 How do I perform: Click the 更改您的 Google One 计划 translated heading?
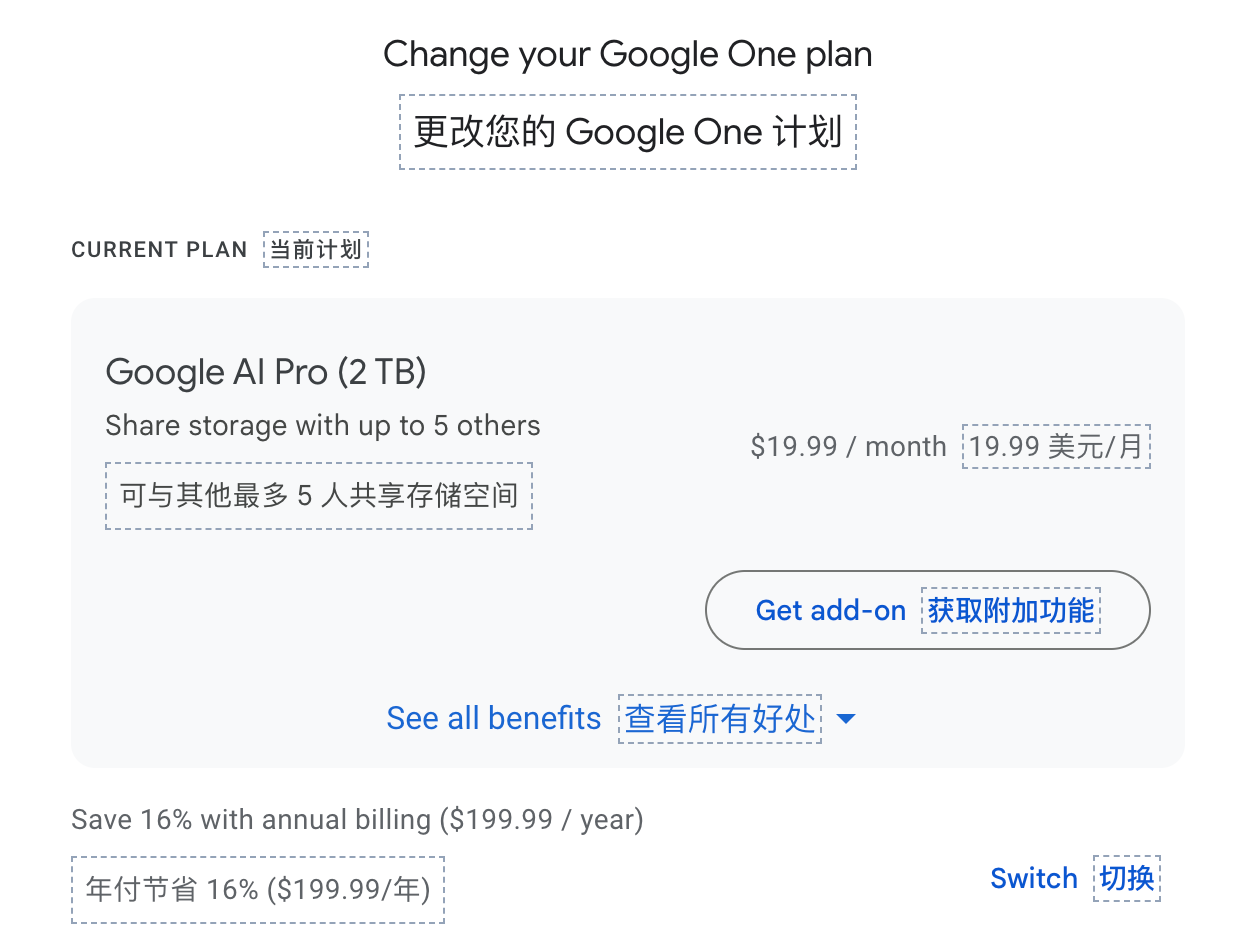point(627,132)
